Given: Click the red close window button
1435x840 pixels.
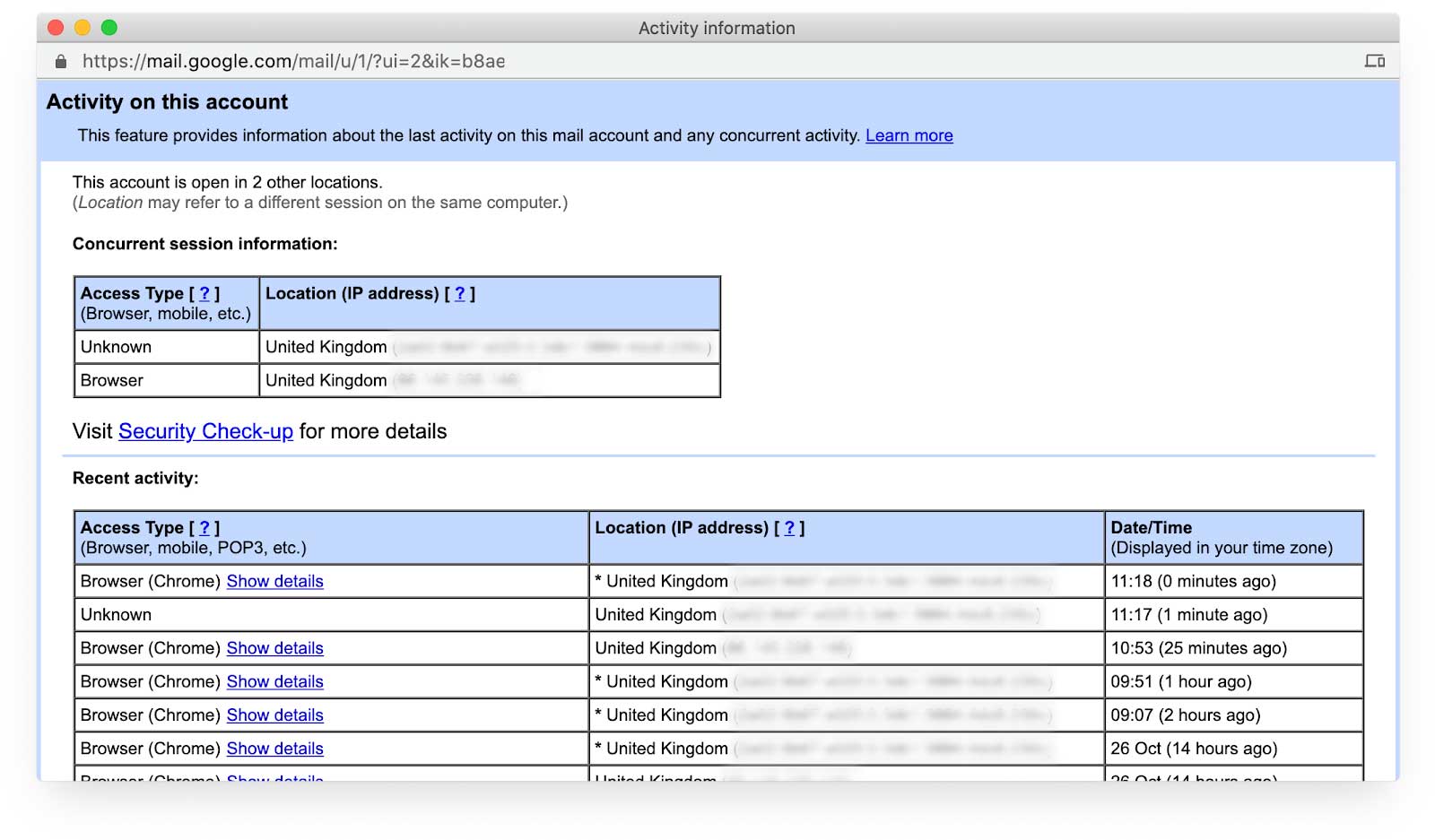Looking at the screenshot, I should (x=56, y=28).
